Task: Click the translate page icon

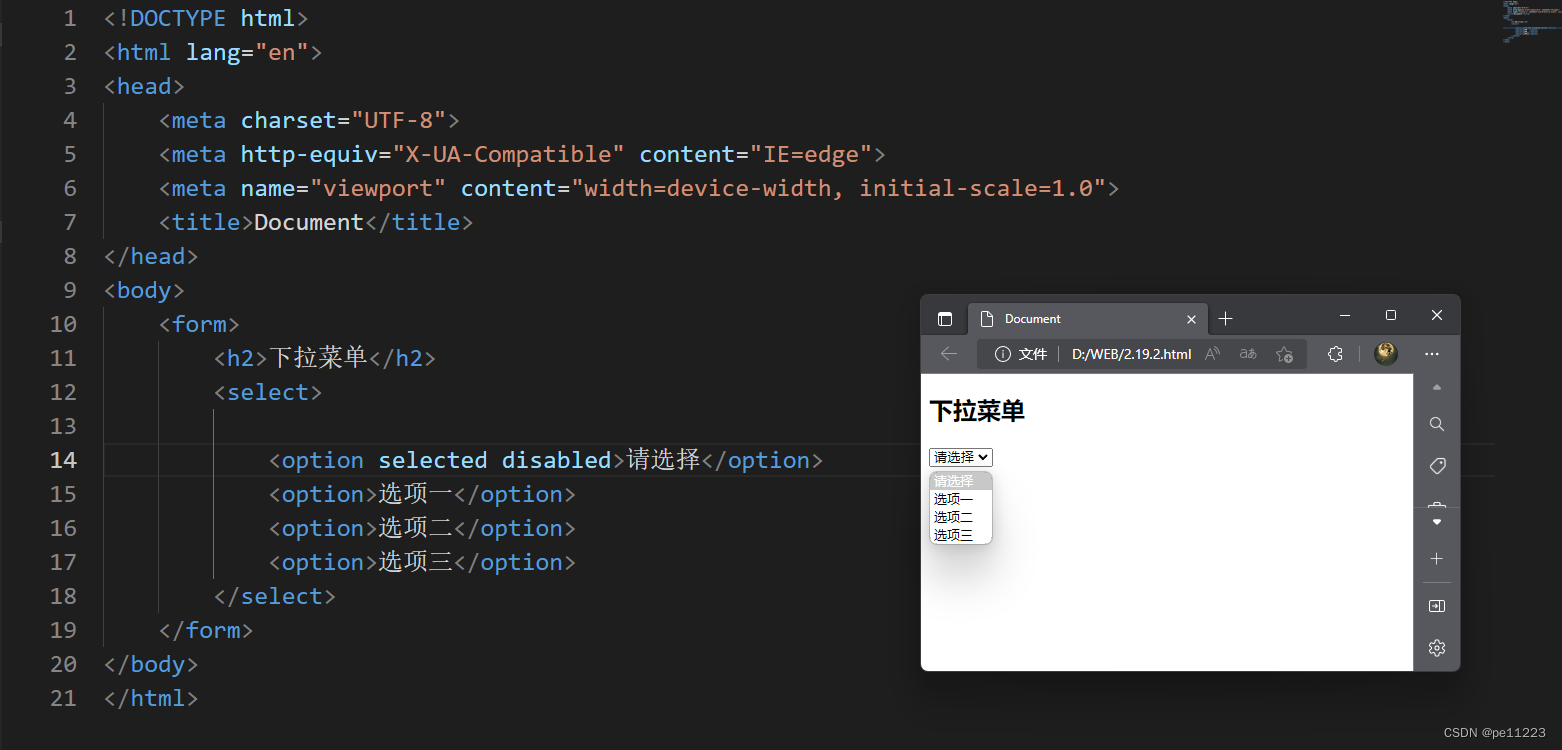Action: point(1248,354)
